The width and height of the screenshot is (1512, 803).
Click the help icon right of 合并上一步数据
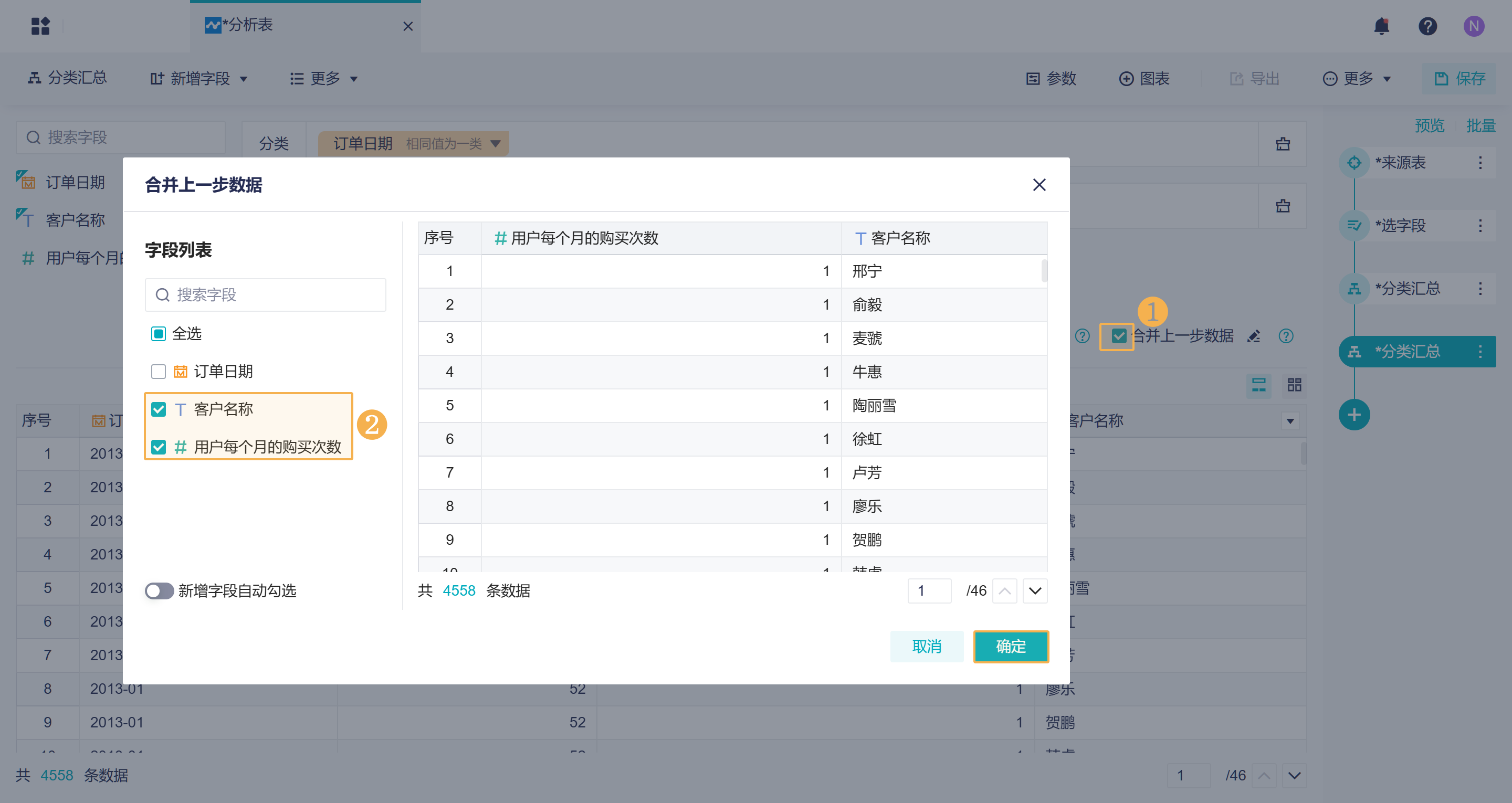(x=1286, y=336)
